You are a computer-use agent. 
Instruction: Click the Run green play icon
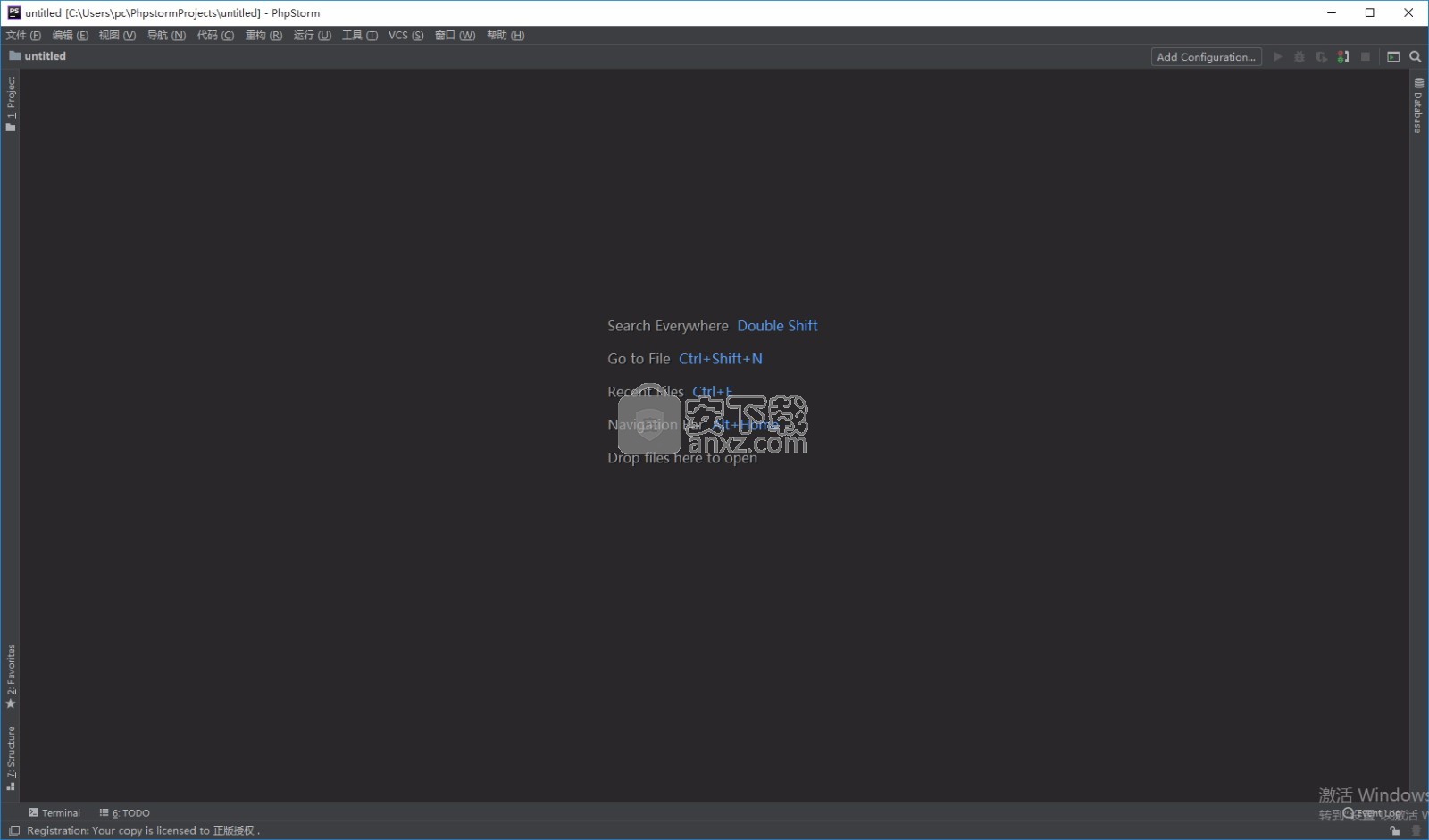(1277, 56)
